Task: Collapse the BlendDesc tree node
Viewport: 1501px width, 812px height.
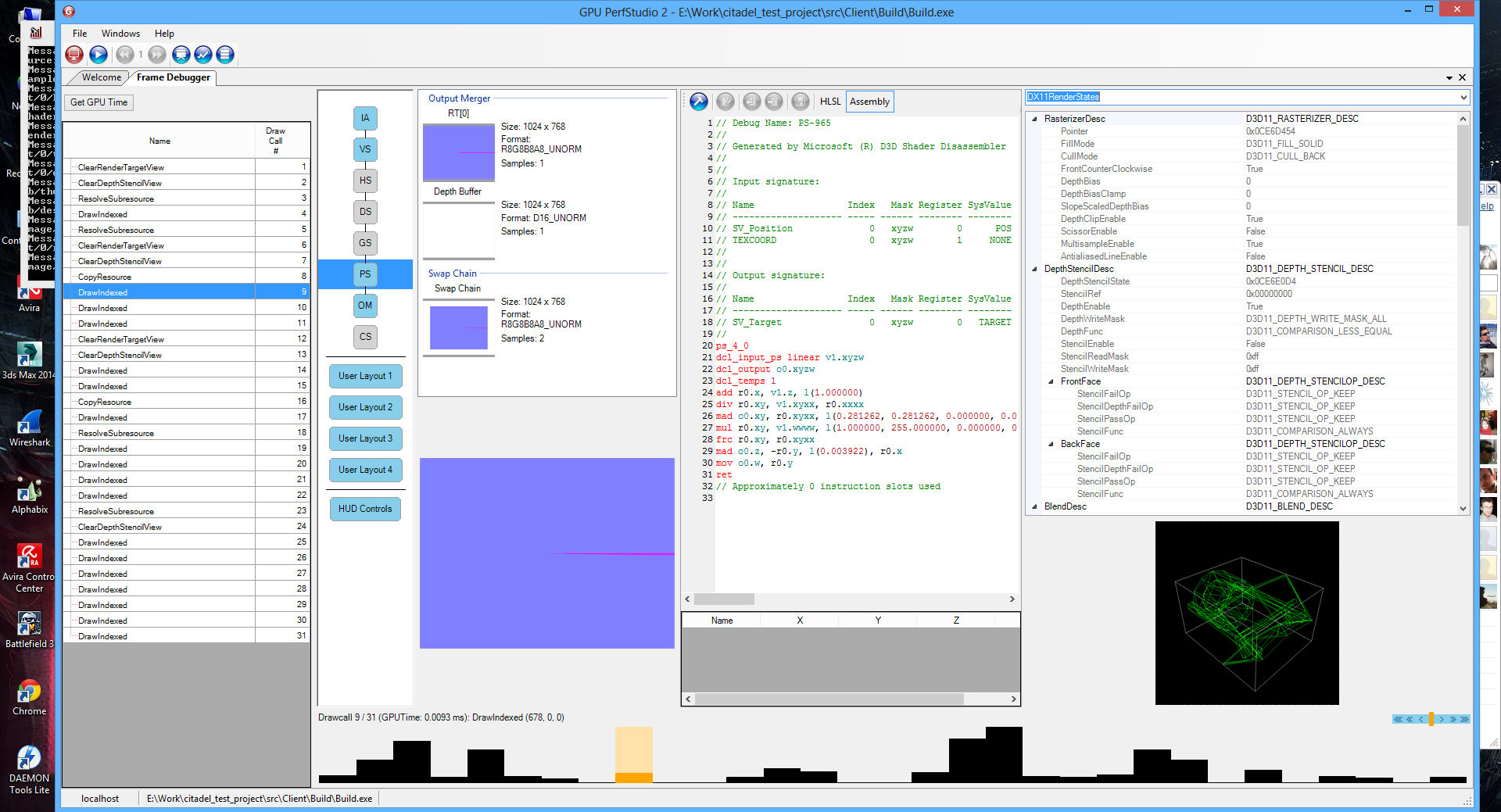Action: coord(1035,506)
